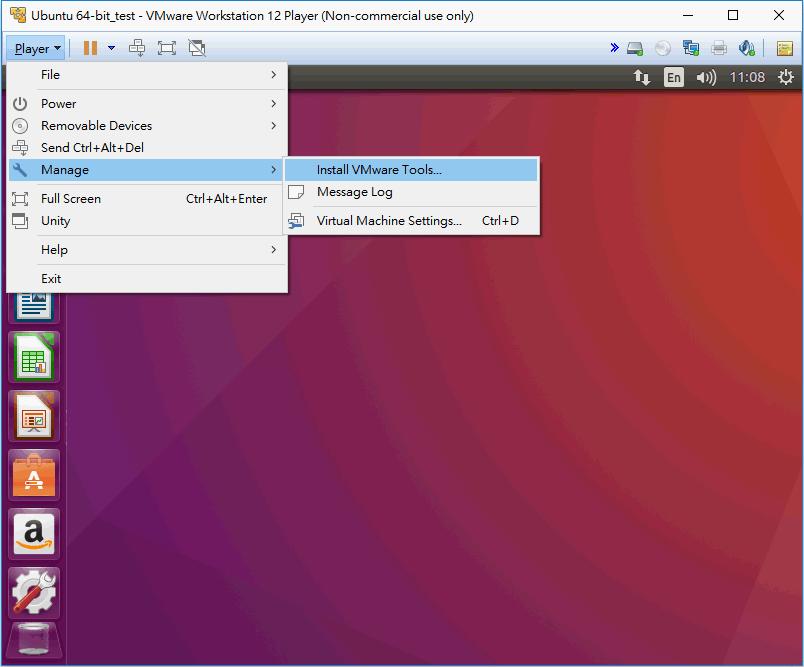This screenshot has width=804, height=667.
Task: Expand the Help submenu arrow
Action: 274,250
